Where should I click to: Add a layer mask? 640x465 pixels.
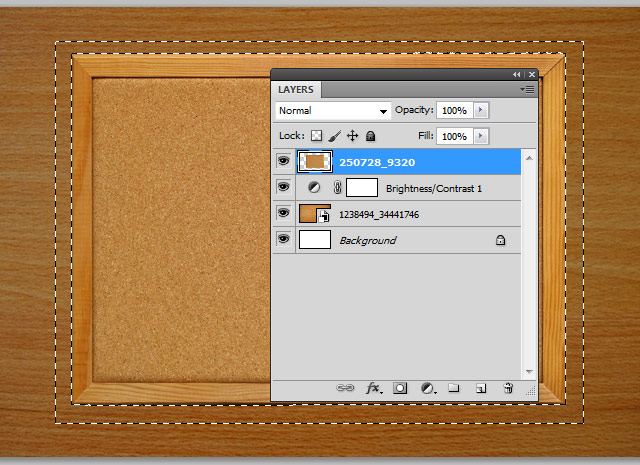[400, 387]
